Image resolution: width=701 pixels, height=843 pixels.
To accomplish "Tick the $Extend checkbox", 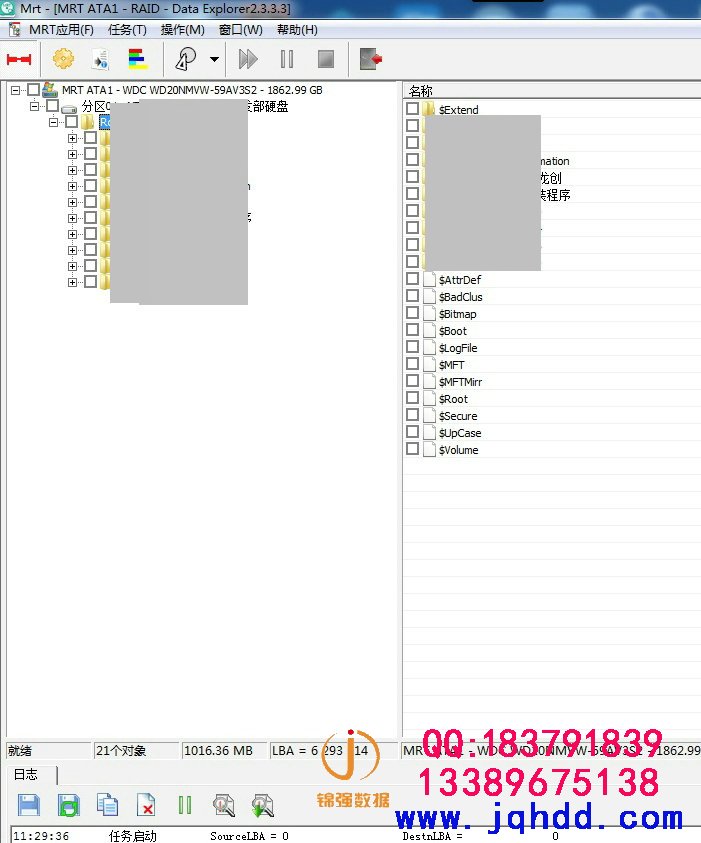I will [x=412, y=109].
